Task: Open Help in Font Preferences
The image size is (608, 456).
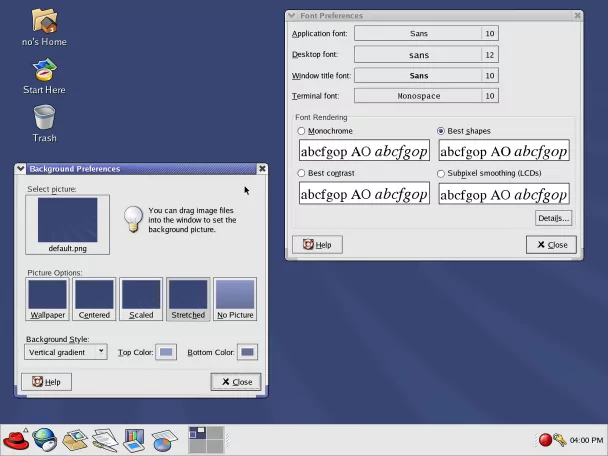Action: (x=317, y=245)
